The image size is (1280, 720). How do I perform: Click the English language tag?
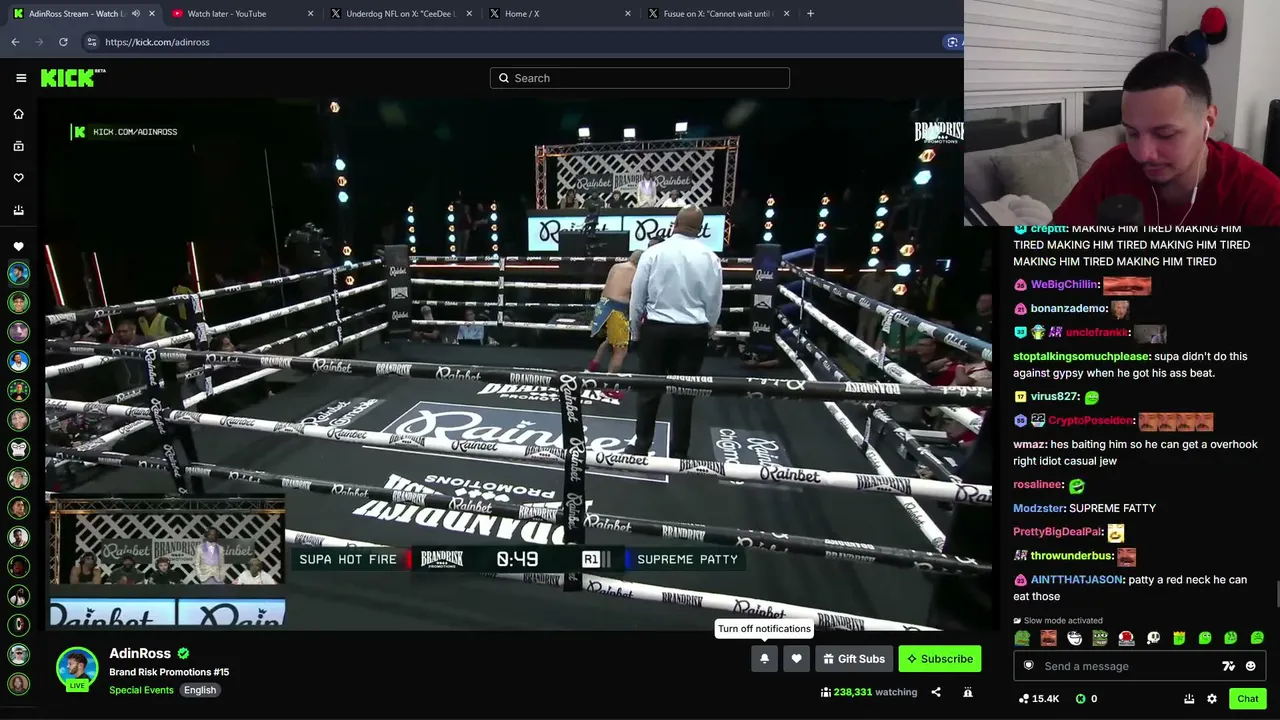(200, 690)
